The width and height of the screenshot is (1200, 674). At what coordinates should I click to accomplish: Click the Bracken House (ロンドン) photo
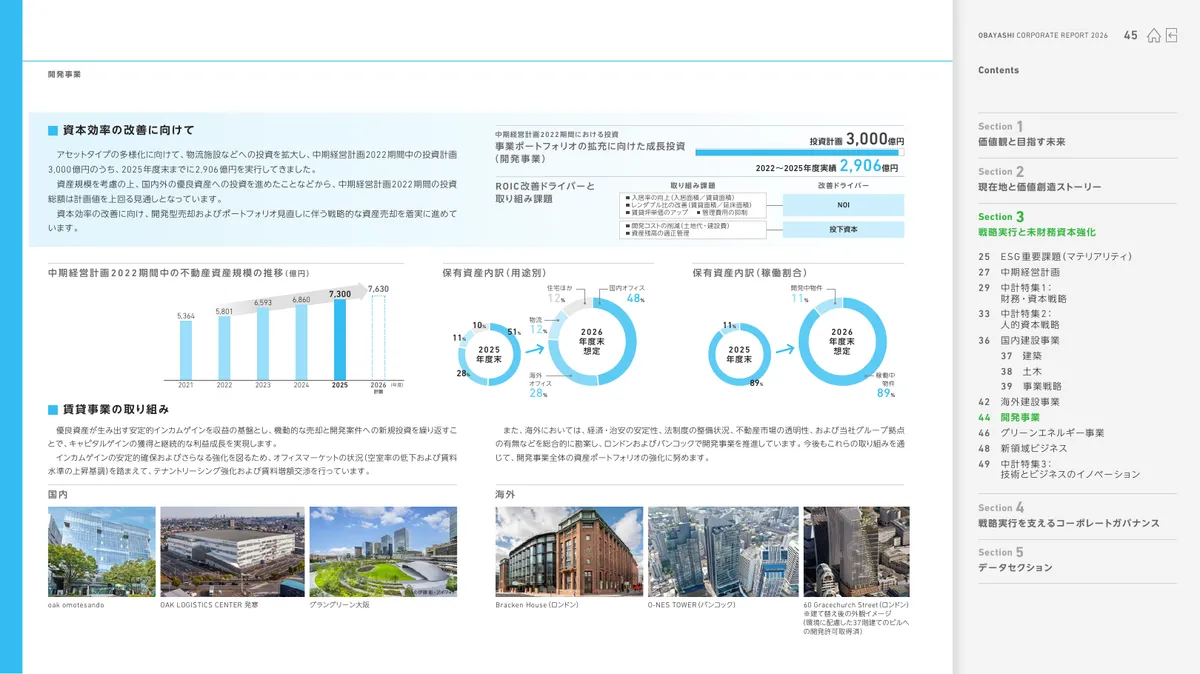tap(569, 552)
